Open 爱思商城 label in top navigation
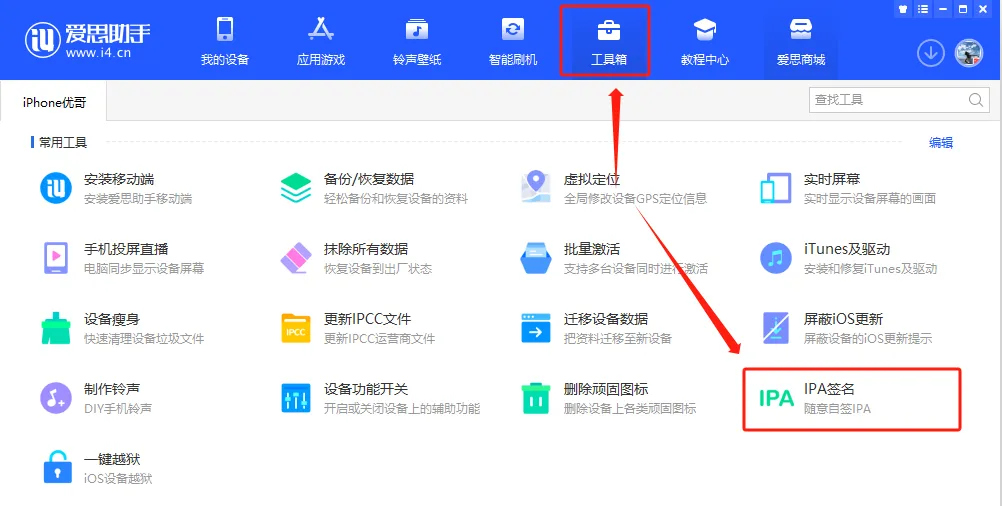This screenshot has width=1002, height=506. click(x=801, y=59)
